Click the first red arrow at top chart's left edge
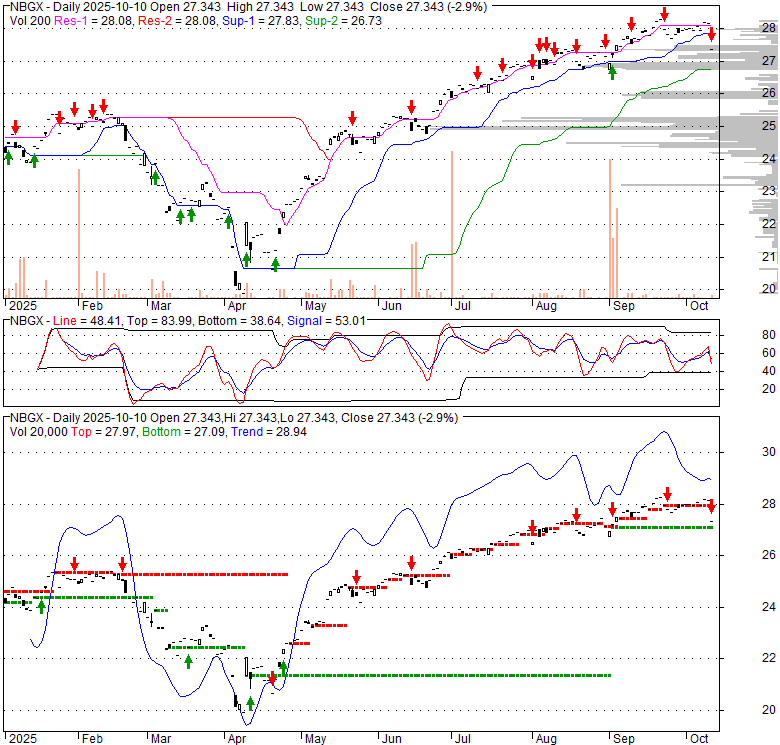 [15, 127]
